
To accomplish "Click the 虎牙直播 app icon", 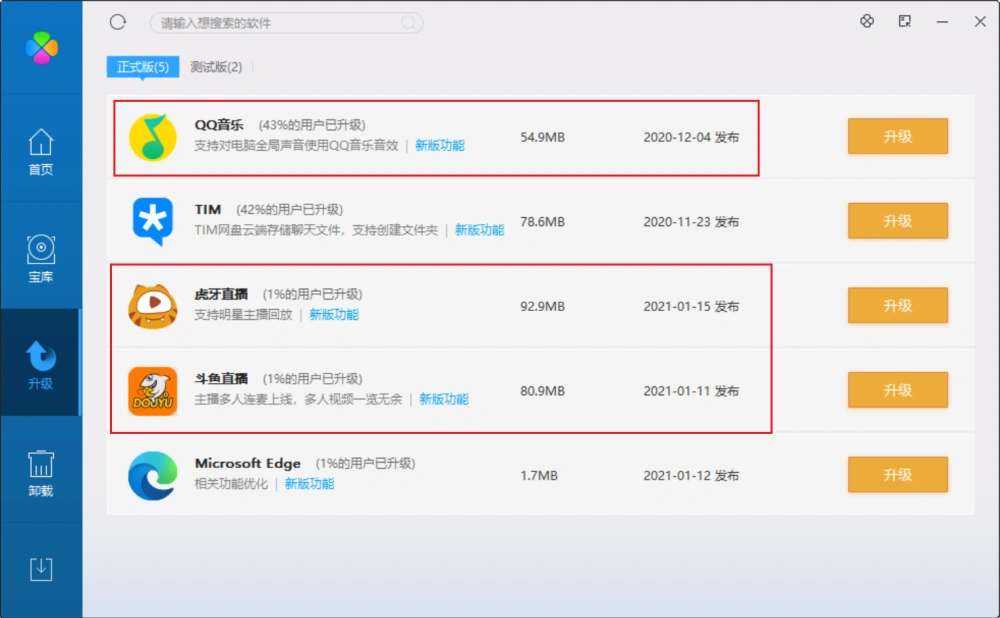I will pyautogui.click(x=153, y=306).
